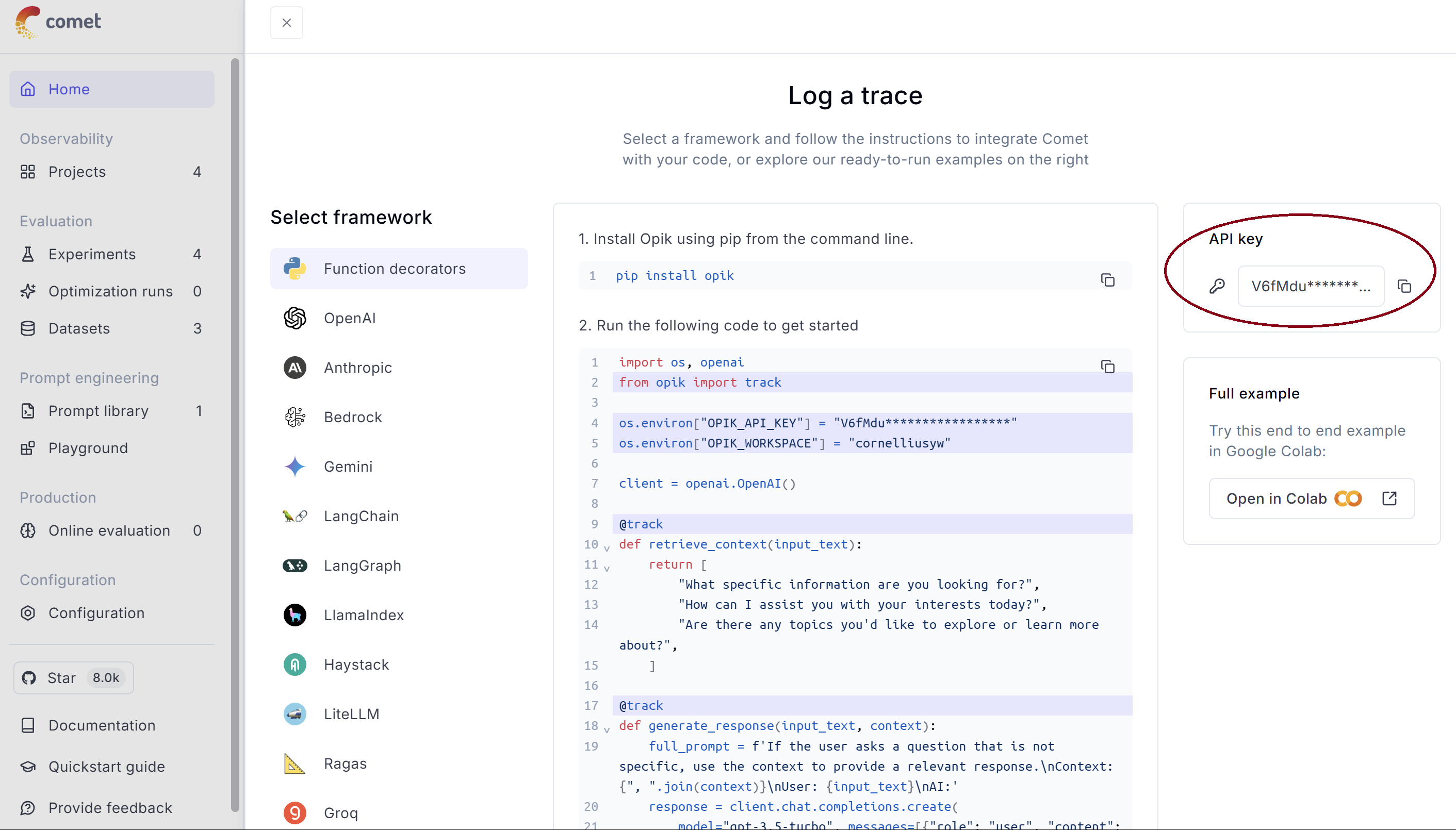Click the Experiments flask icon

click(x=28, y=254)
